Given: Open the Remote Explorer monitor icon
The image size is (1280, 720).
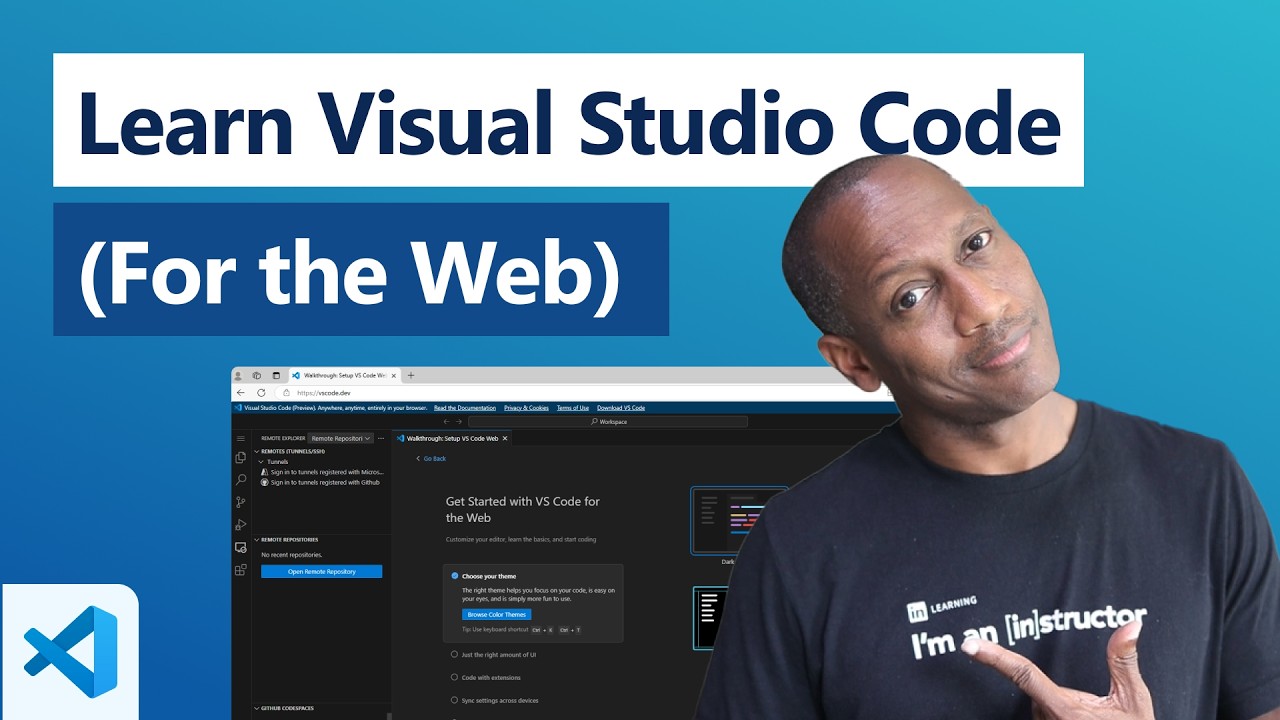Looking at the screenshot, I should click(x=240, y=547).
